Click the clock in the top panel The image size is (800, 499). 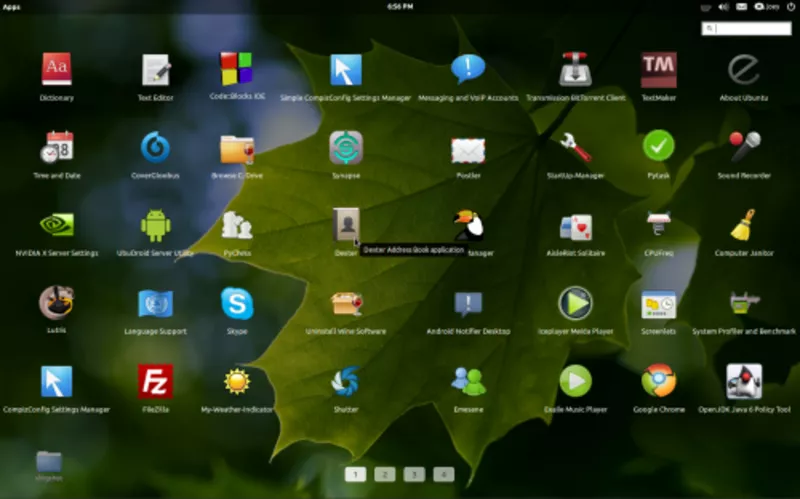(x=400, y=7)
